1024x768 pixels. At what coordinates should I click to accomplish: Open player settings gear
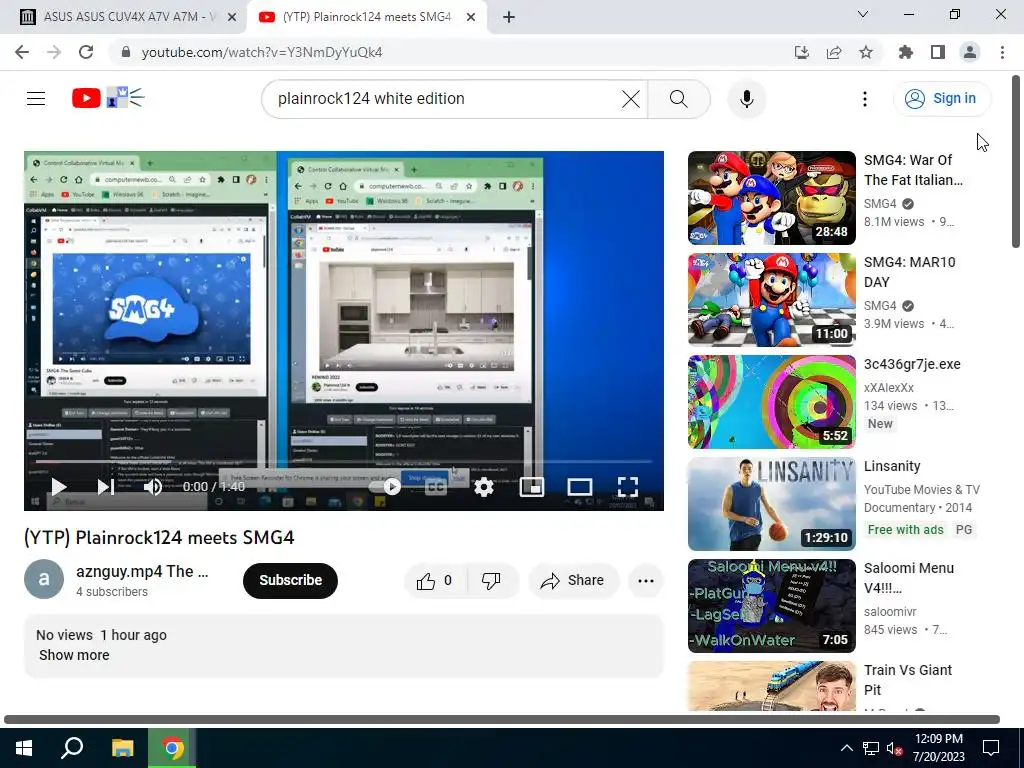tap(484, 487)
